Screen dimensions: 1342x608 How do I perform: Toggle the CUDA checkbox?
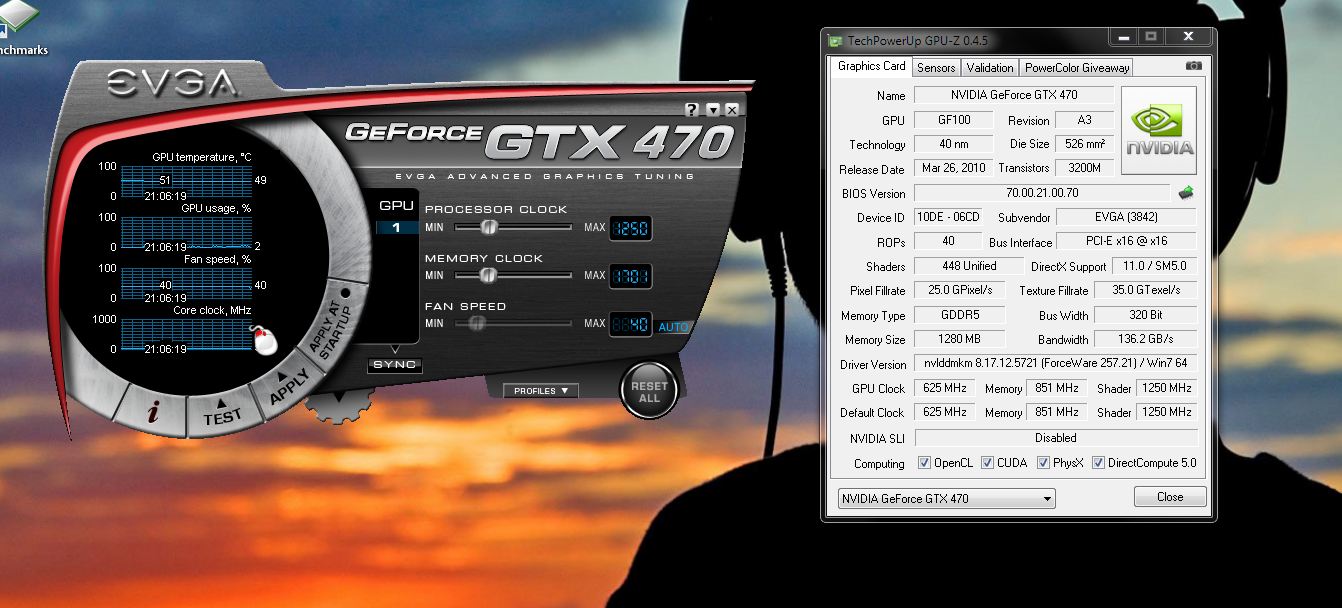tap(988, 463)
